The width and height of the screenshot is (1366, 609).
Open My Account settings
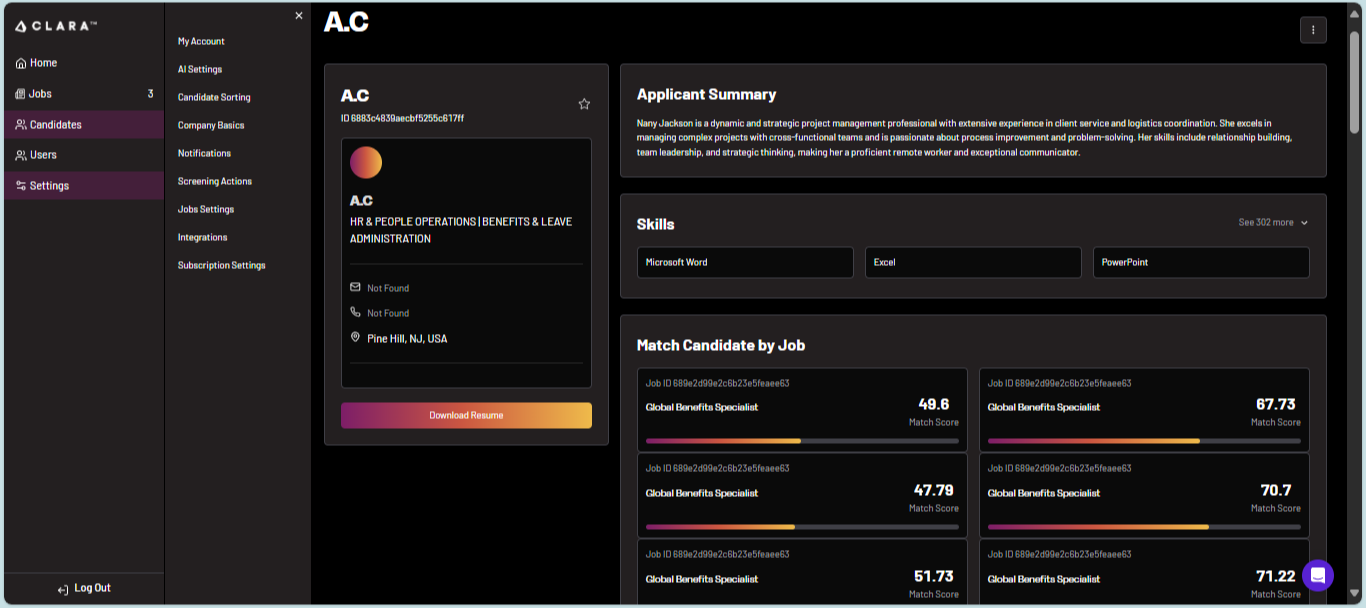point(201,42)
